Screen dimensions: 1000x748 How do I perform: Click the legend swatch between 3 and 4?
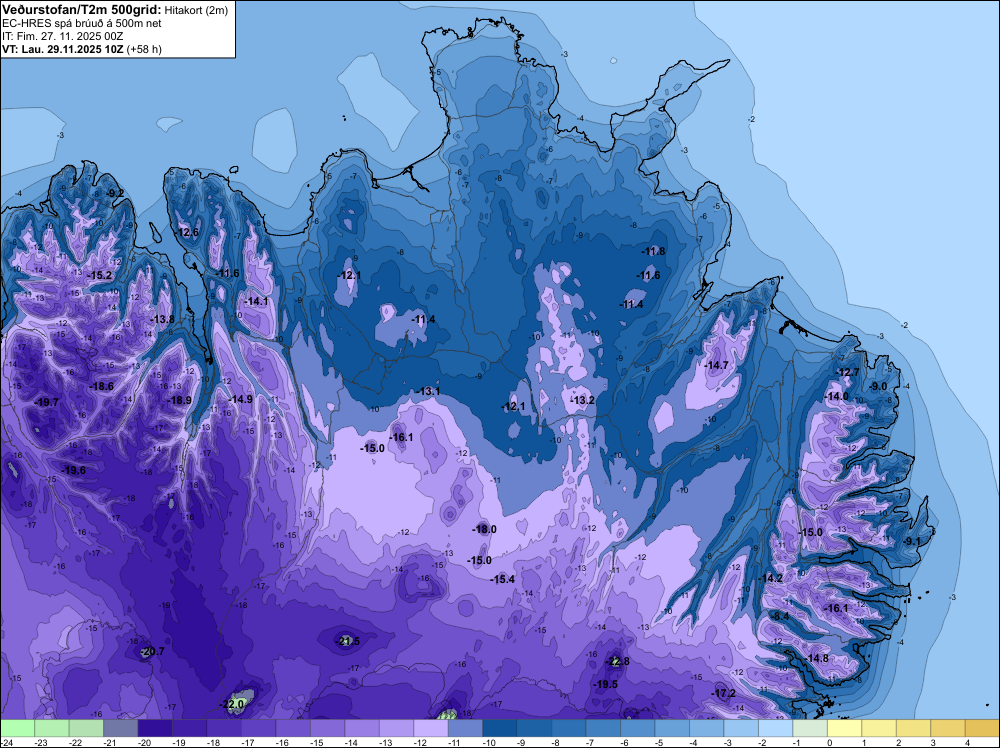tap(948, 728)
